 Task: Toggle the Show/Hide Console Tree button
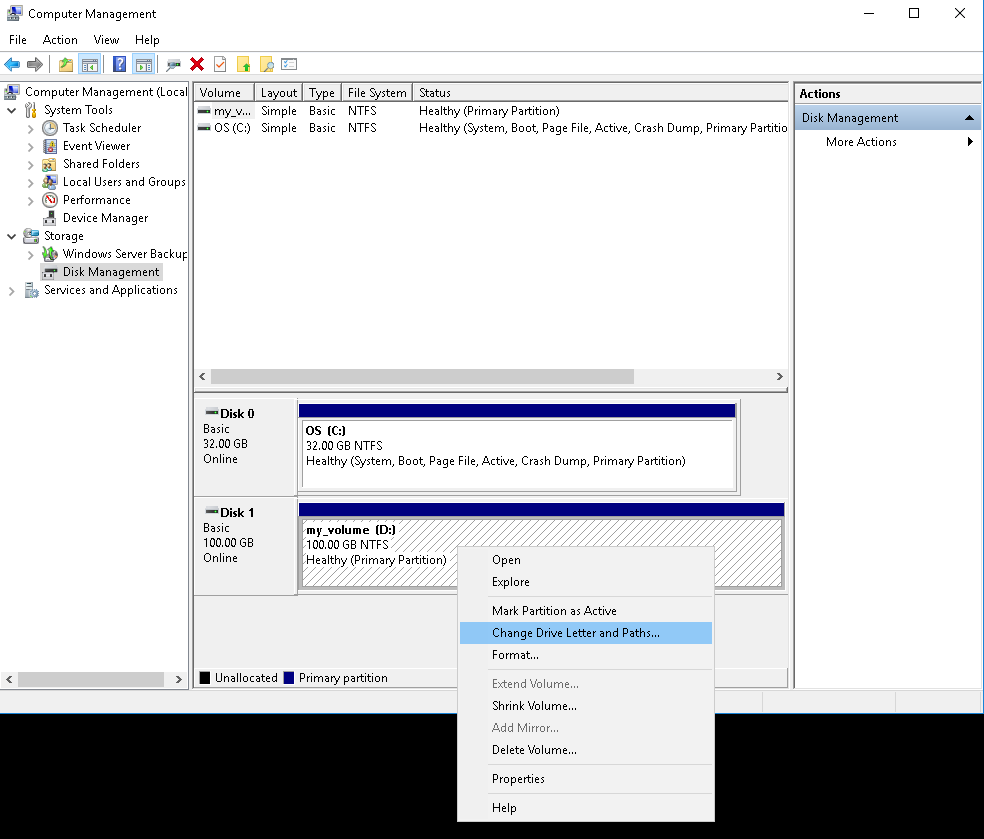point(90,65)
